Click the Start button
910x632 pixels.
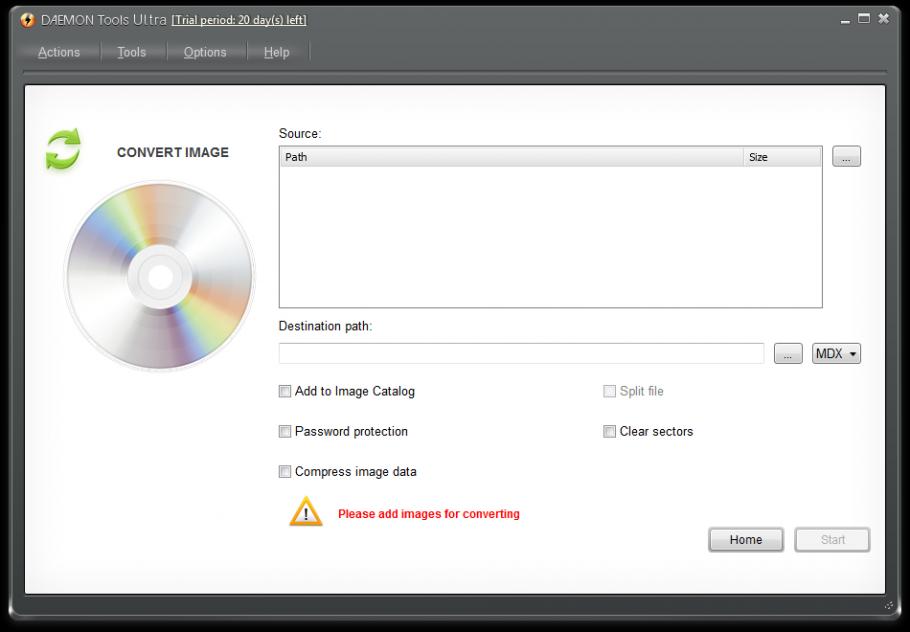click(832, 540)
